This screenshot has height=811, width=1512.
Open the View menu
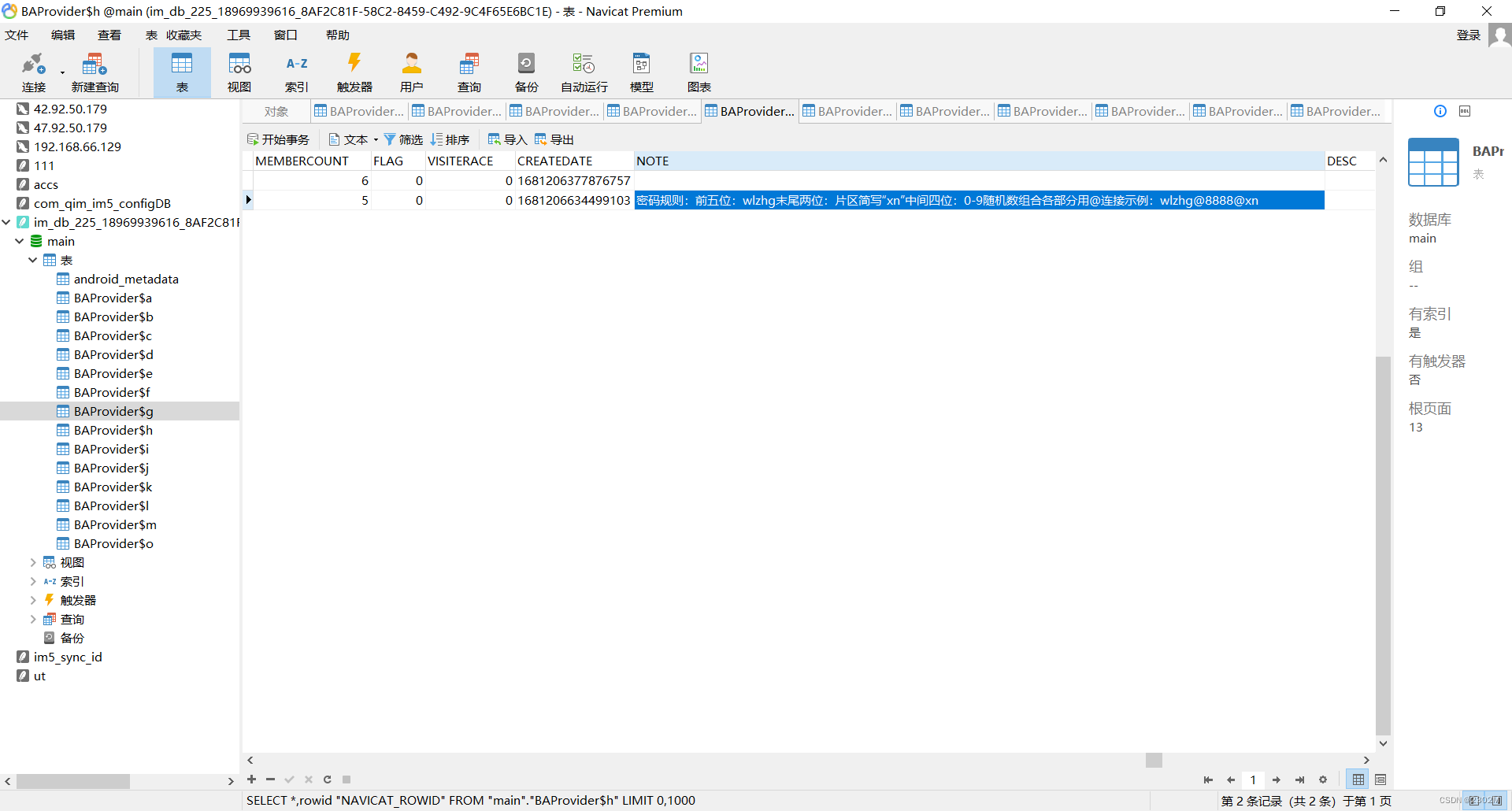tap(109, 35)
